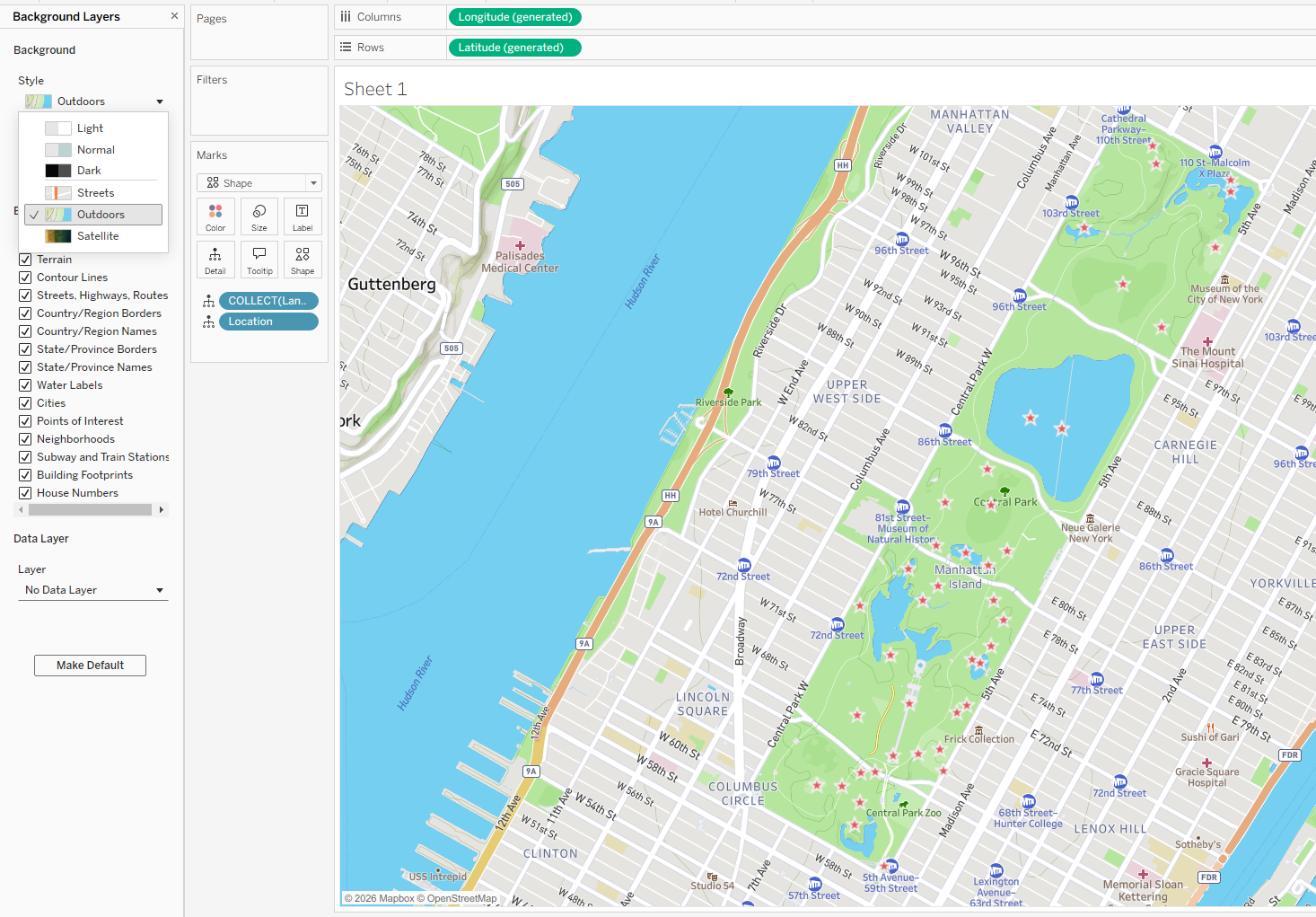1316x917 pixels.
Task: Open the Size mark card
Action: pos(259,216)
